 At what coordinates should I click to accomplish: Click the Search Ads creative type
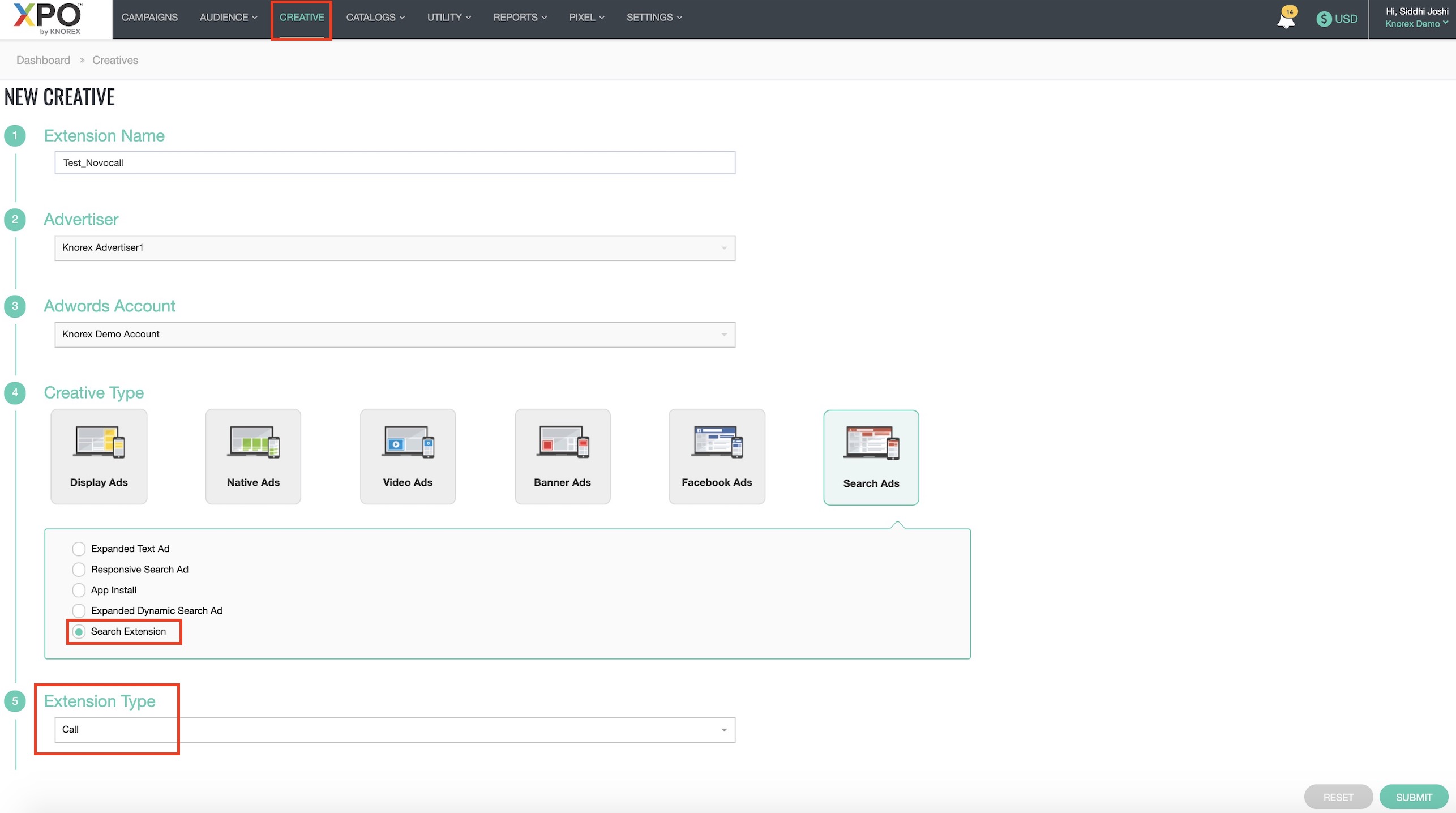(871, 457)
